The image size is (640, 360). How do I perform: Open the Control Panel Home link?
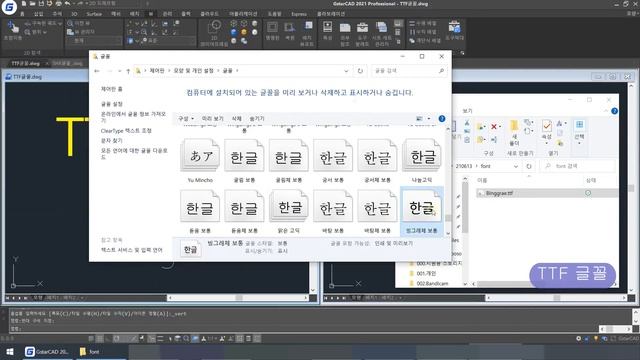pos(112,89)
